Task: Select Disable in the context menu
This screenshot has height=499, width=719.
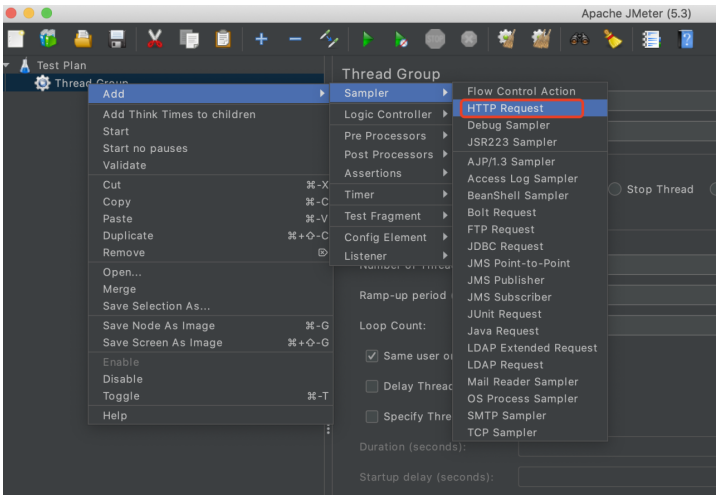Action: [210, 379]
